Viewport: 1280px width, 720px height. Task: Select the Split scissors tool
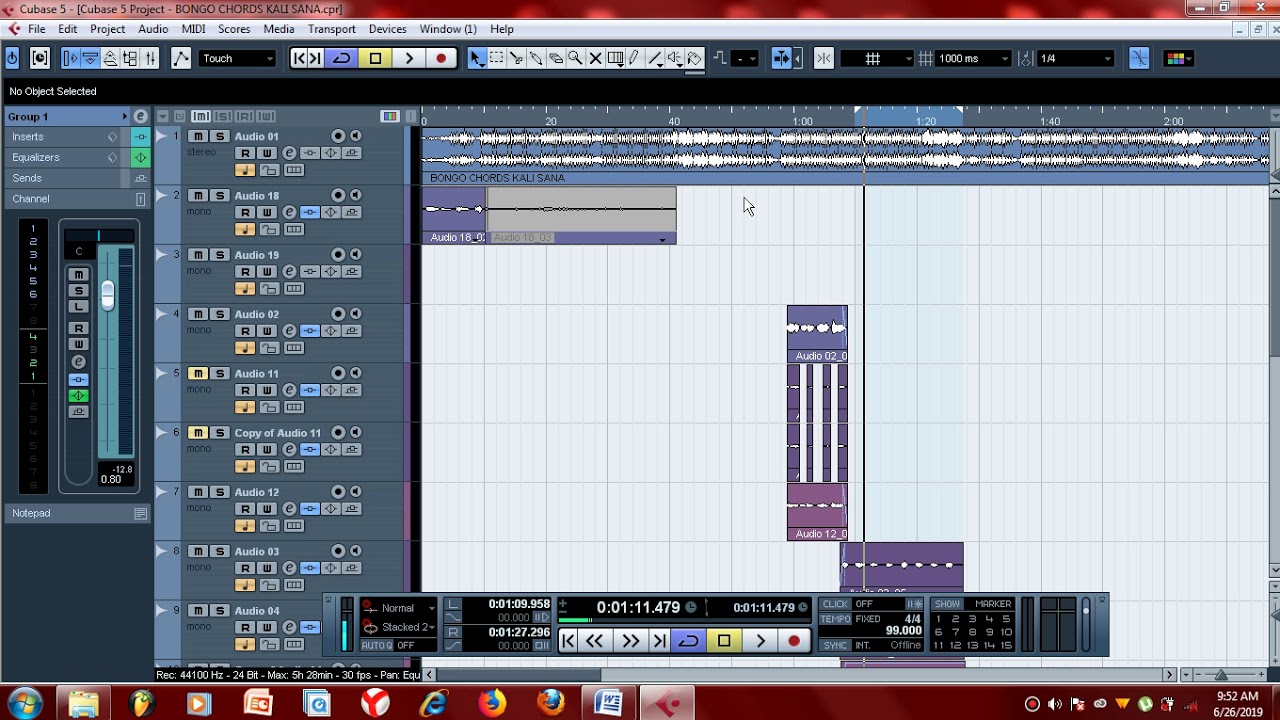coord(516,59)
